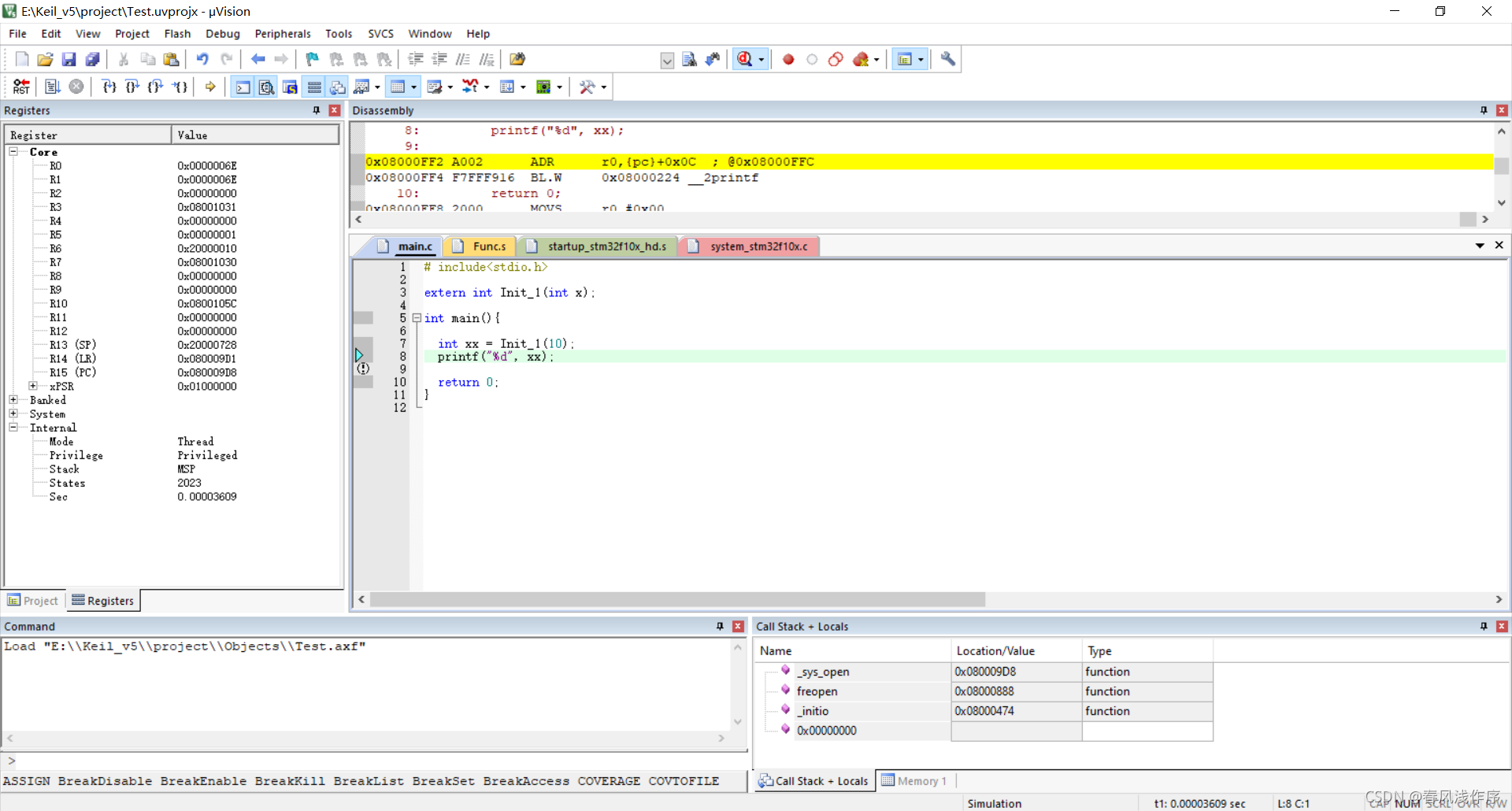The image size is (1512, 811).
Task: Undo the last edit
Action: click(202, 59)
